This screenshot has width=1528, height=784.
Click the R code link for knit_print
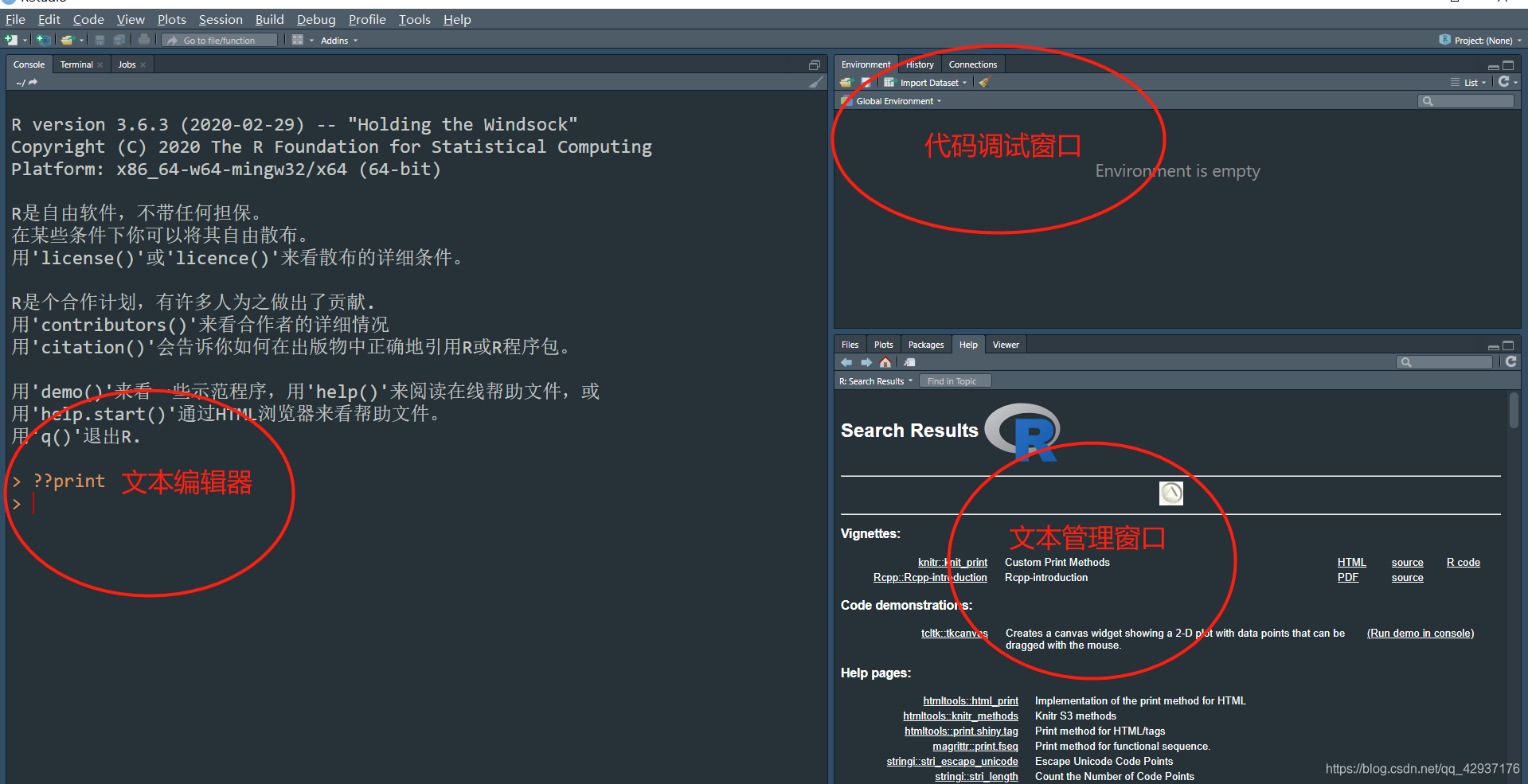(x=1464, y=563)
